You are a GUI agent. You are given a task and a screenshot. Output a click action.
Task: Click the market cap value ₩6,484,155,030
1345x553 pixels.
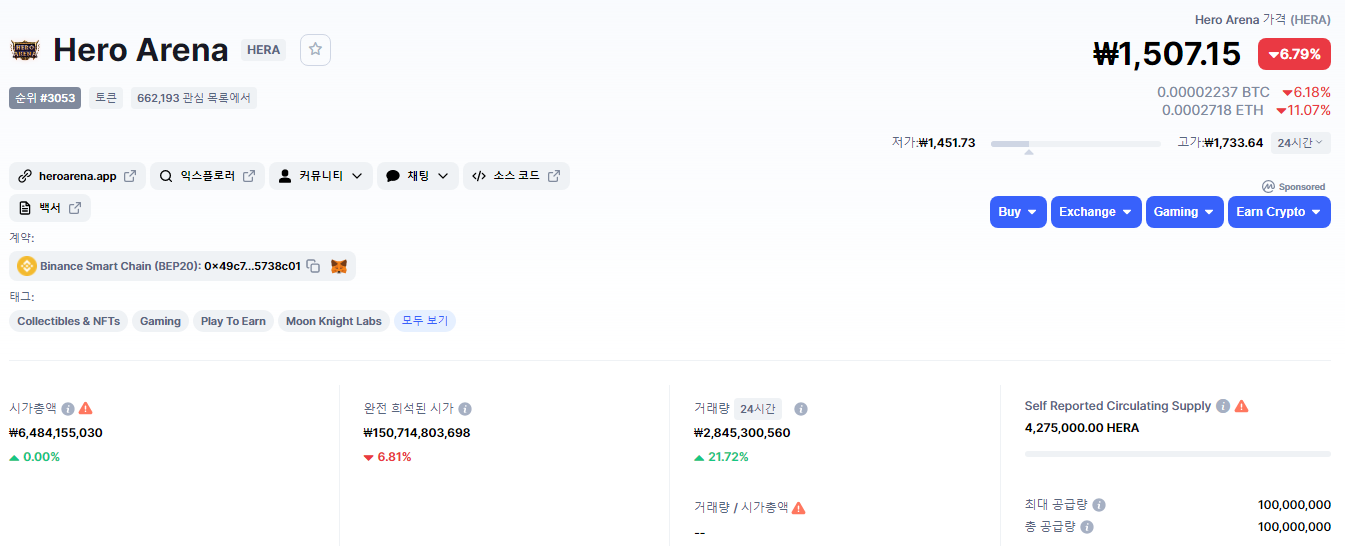click(x=56, y=433)
